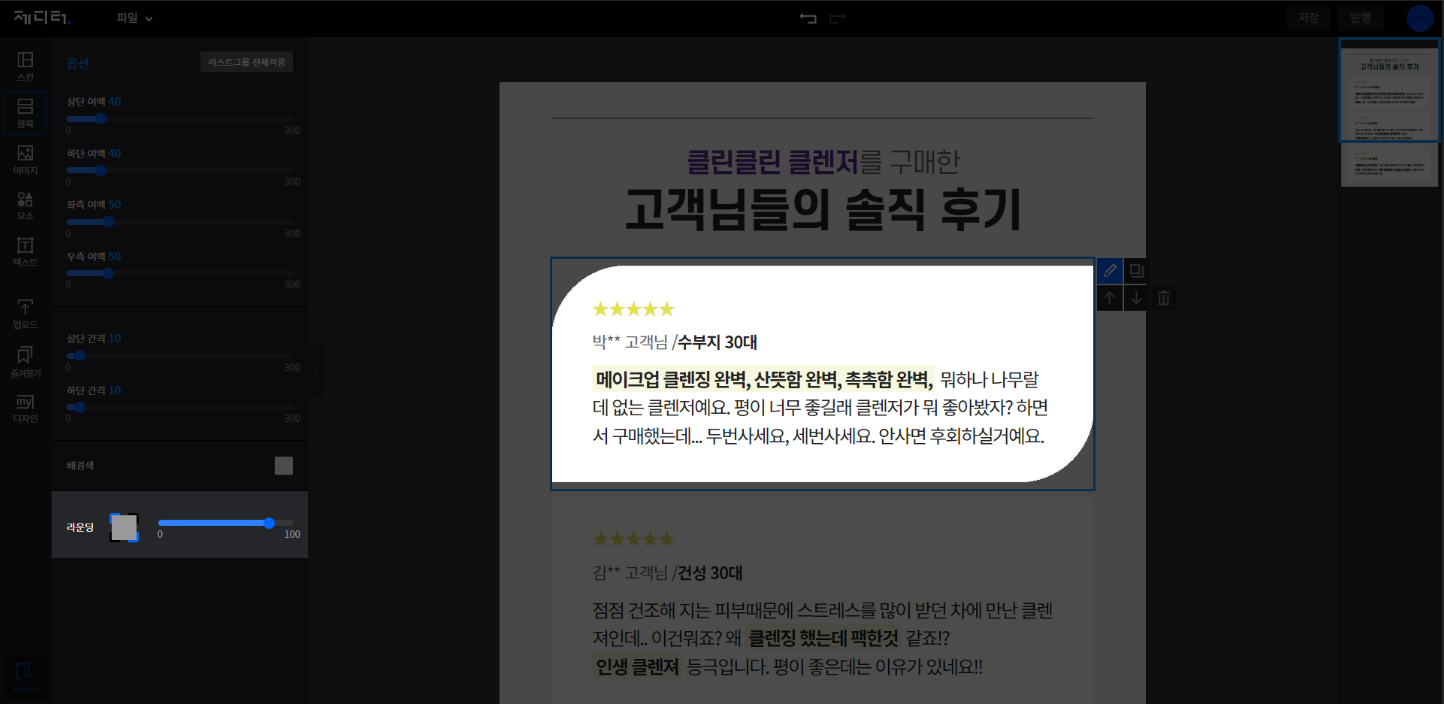The image size is (1444, 704).
Task: Click the text 박** 고객님 /수부지 30대
Action: point(674,342)
